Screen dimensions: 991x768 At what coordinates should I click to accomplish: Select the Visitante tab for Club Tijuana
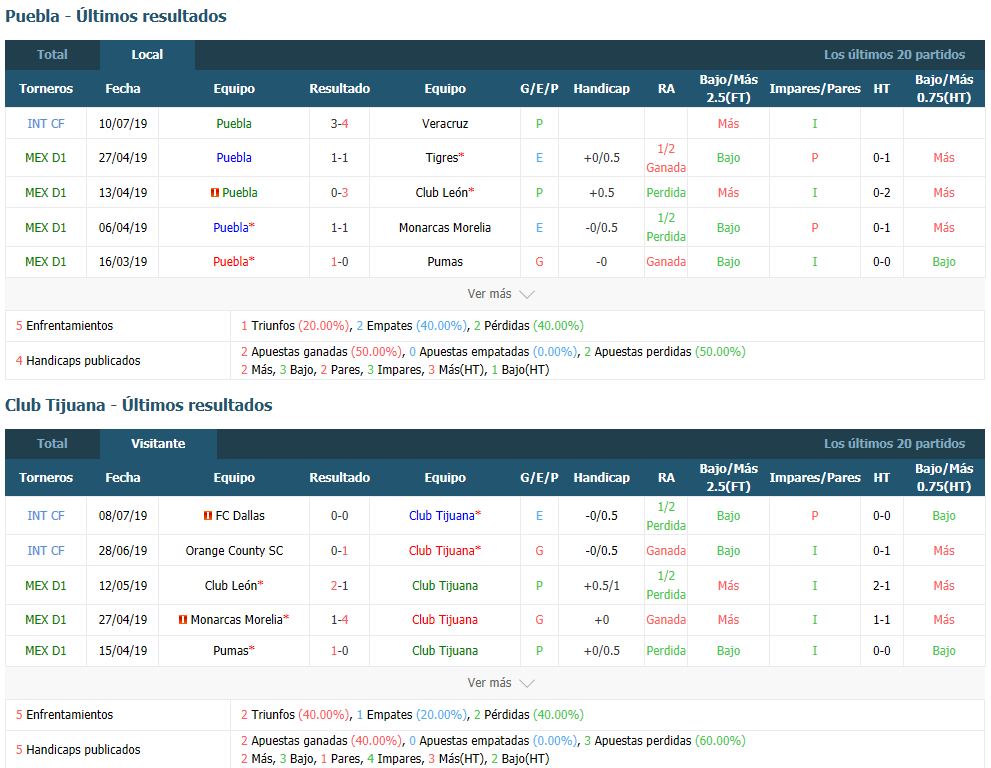(x=158, y=444)
